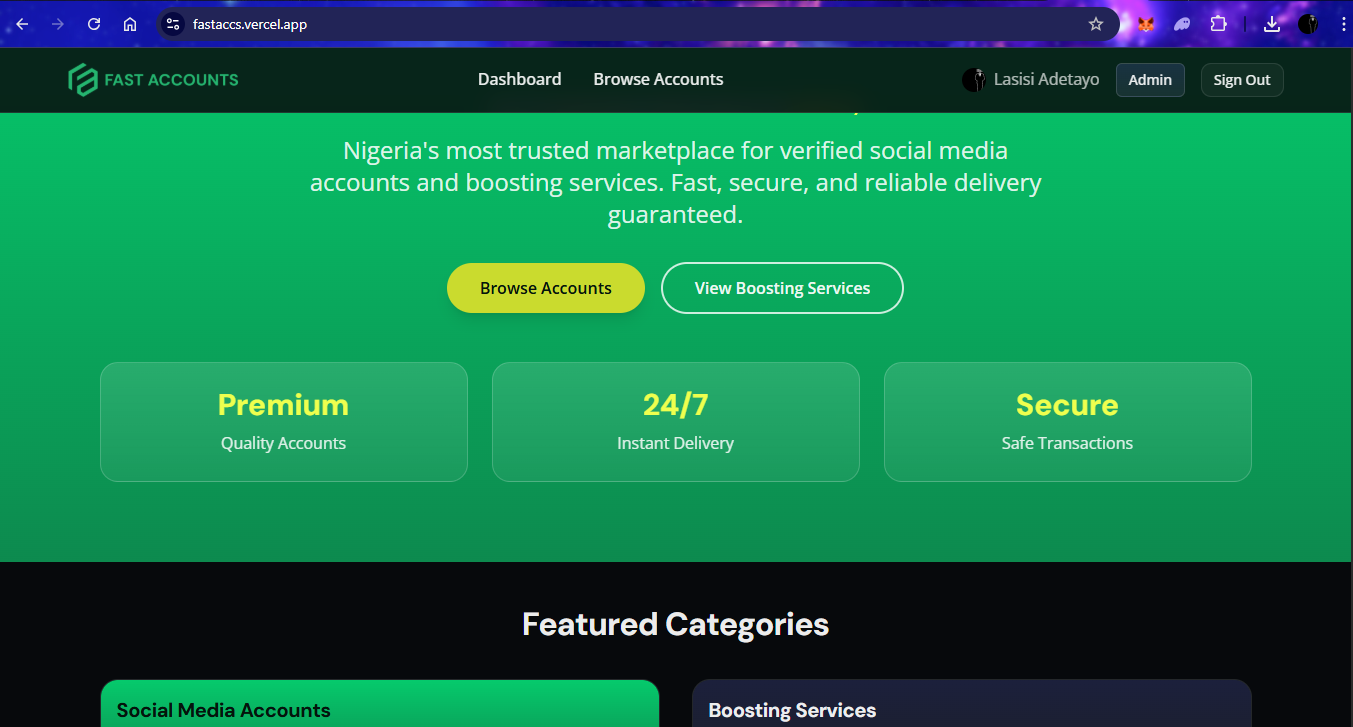Screen dimensions: 1353x727
Task: View site information icon in address bar
Action: pos(172,24)
